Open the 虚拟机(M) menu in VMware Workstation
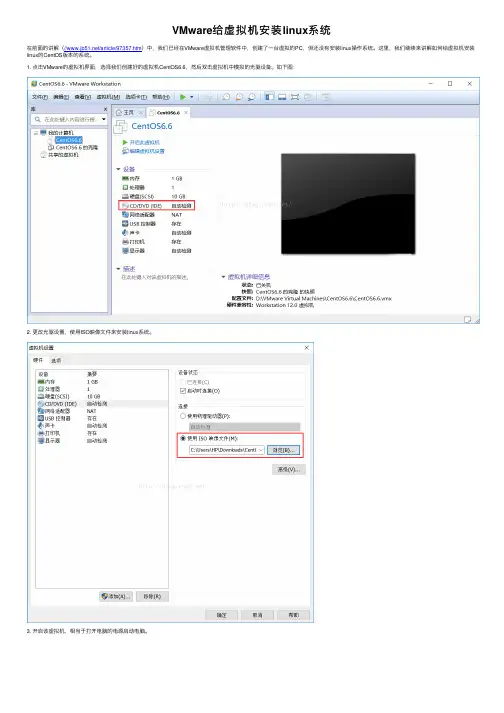The width and height of the screenshot is (504, 713). (108, 97)
